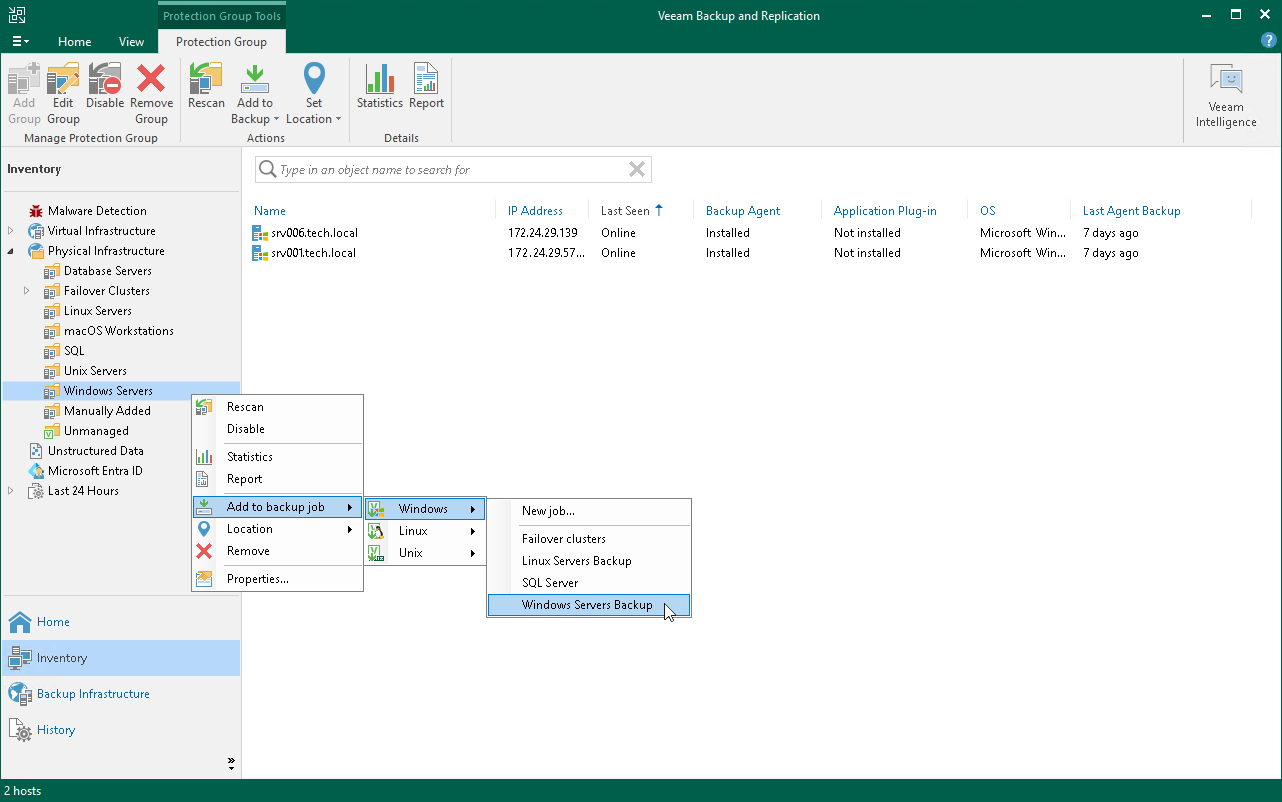Select the Database Servers tree item
The height and width of the screenshot is (802, 1282).
point(108,271)
